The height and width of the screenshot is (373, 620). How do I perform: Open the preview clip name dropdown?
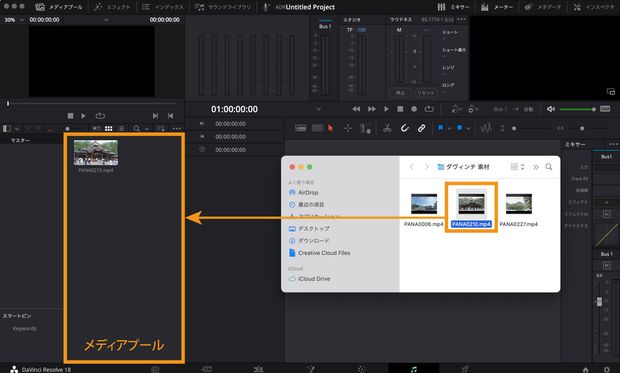tap(106, 20)
